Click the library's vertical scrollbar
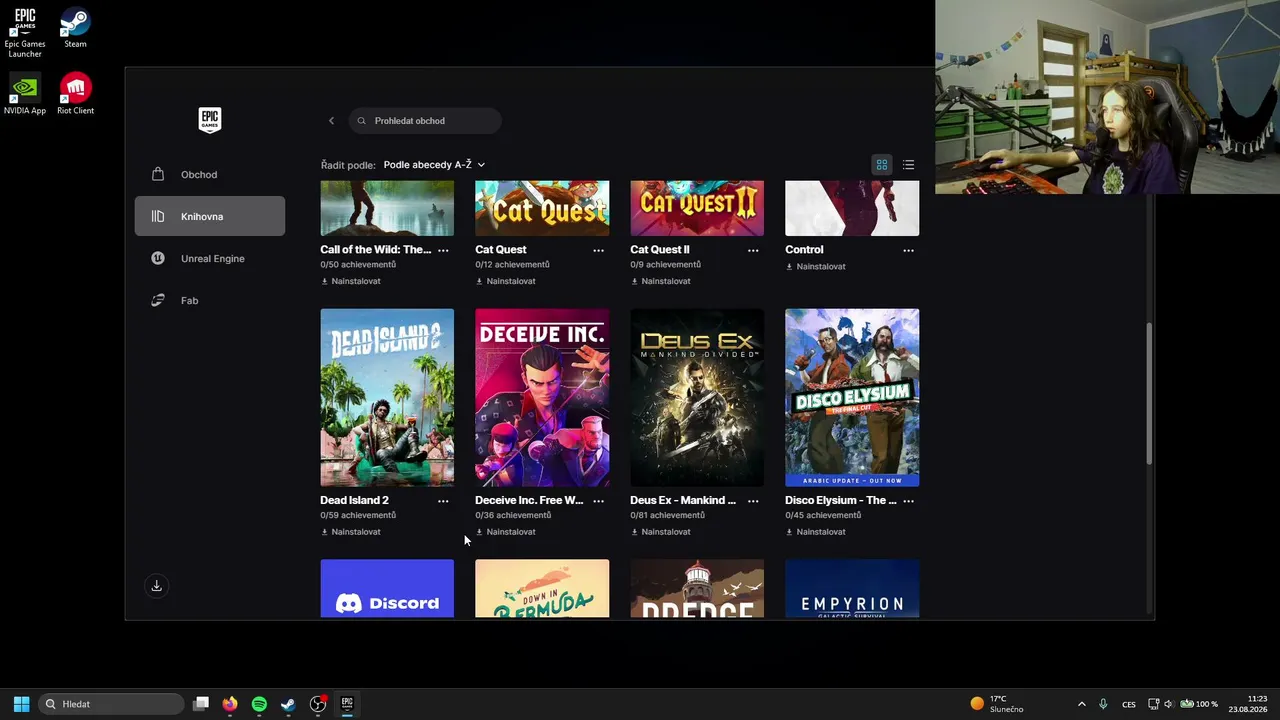1280x720 pixels. (x=1149, y=393)
